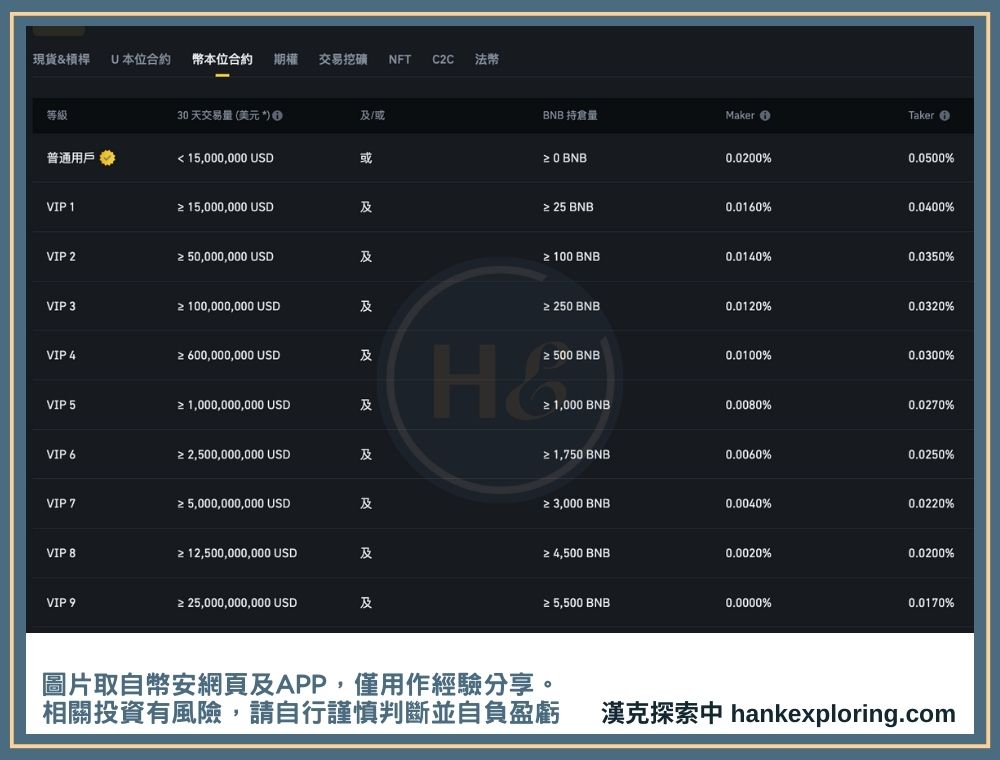Click the 等級 column header
Viewport: 1000px width, 760px height.
(57, 115)
